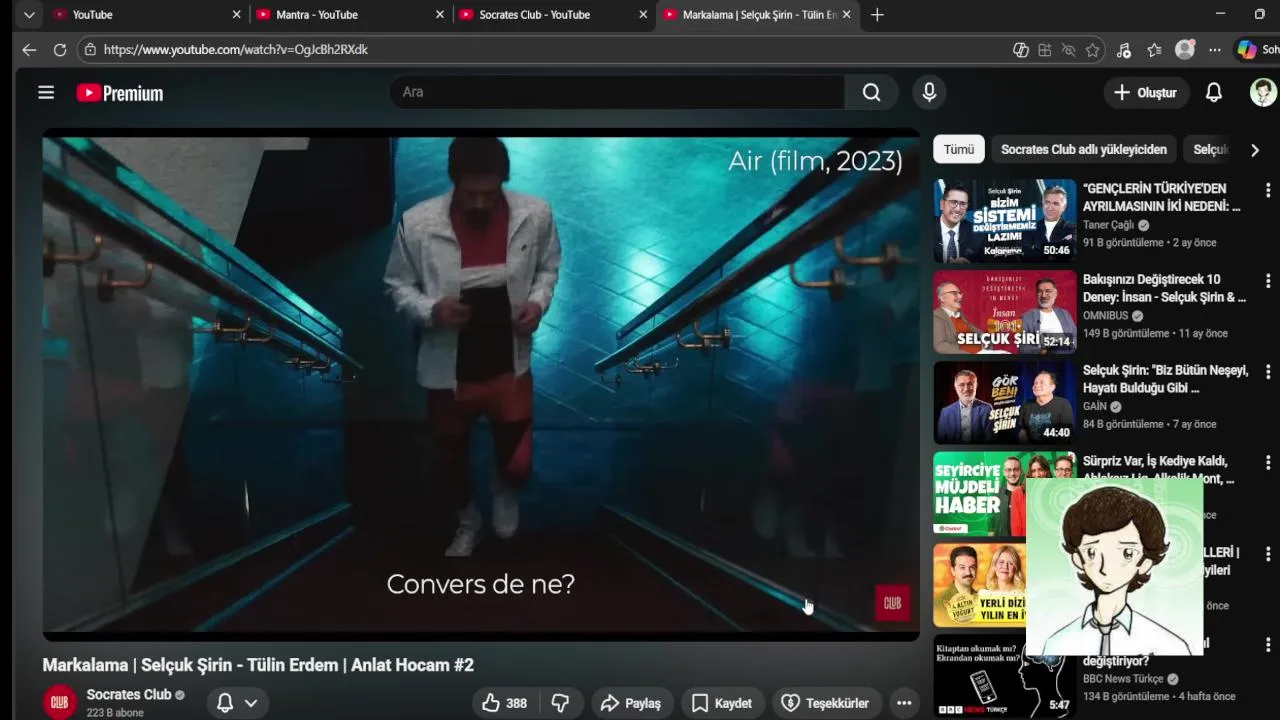The image size is (1280, 720).
Task: Open options for GENÇLERİN TÜRKİYE'DEN video
Action: point(1268,190)
